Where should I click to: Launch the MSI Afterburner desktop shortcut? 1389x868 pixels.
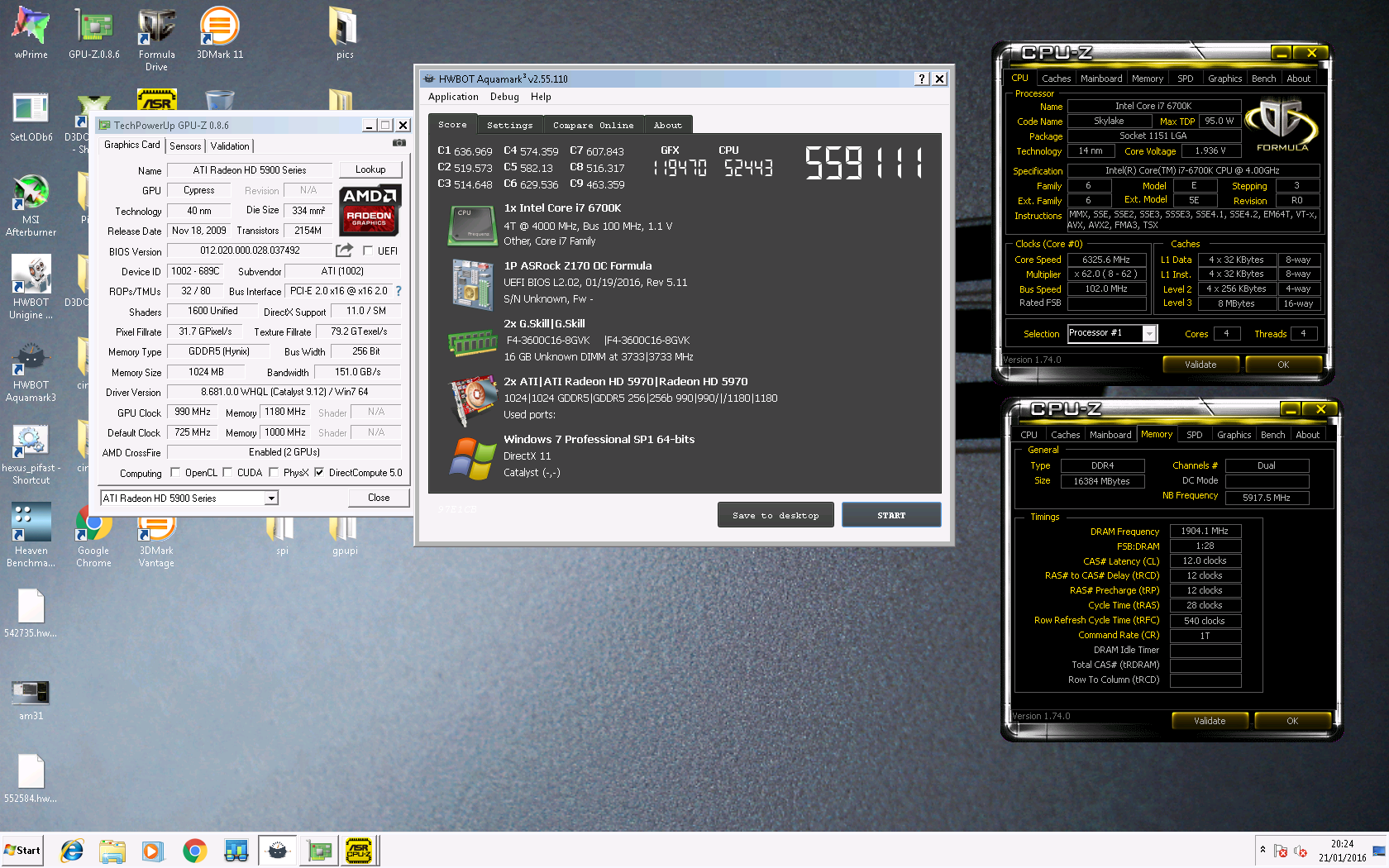[x=31, y=204]
